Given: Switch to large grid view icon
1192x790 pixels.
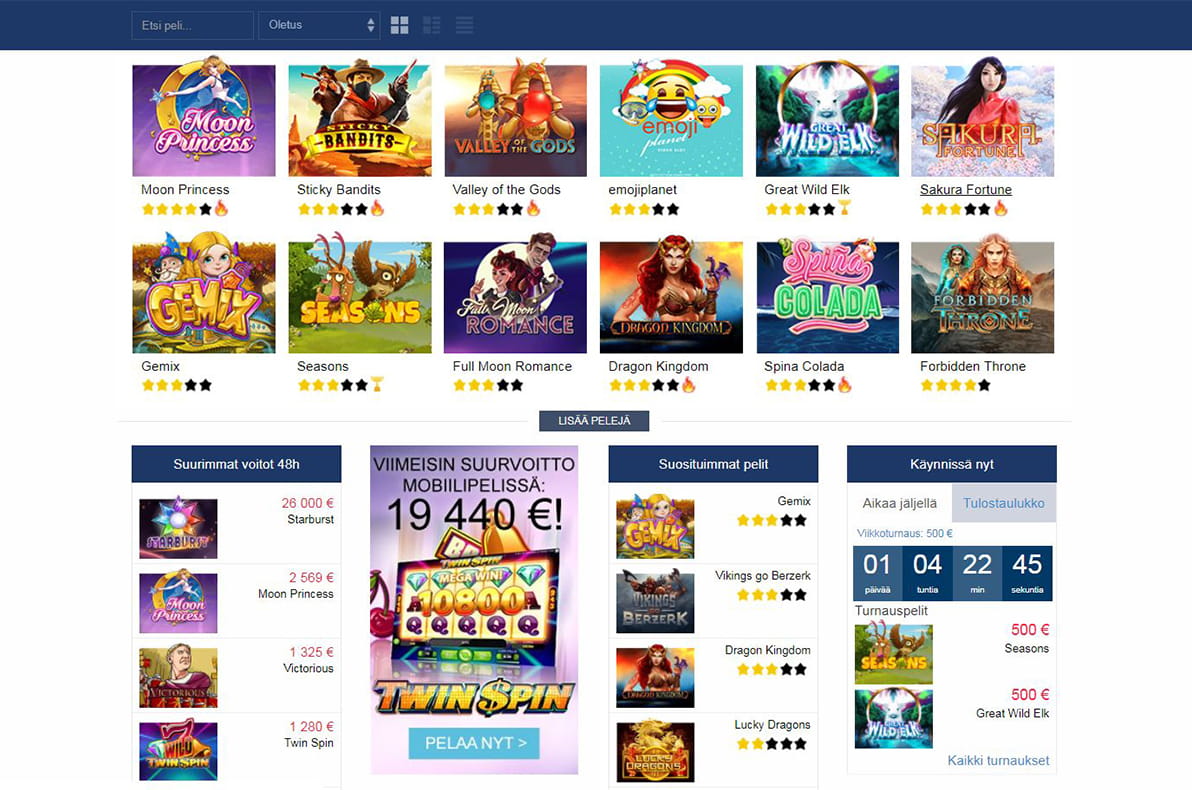Looking at the screenshot, I should coord(399,25).
